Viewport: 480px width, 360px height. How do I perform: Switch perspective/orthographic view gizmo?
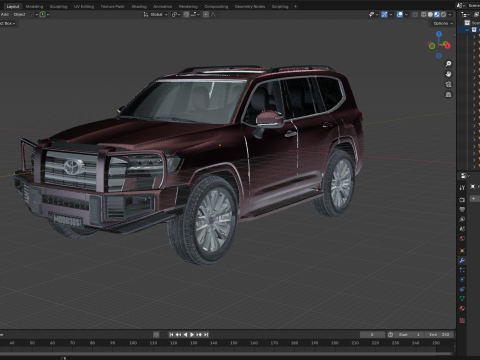448,95
